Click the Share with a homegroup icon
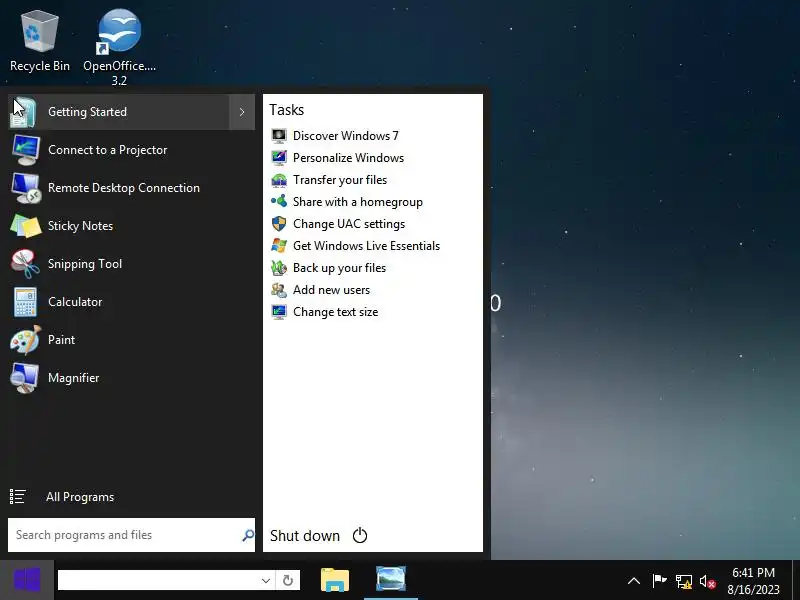 [279, 202]
